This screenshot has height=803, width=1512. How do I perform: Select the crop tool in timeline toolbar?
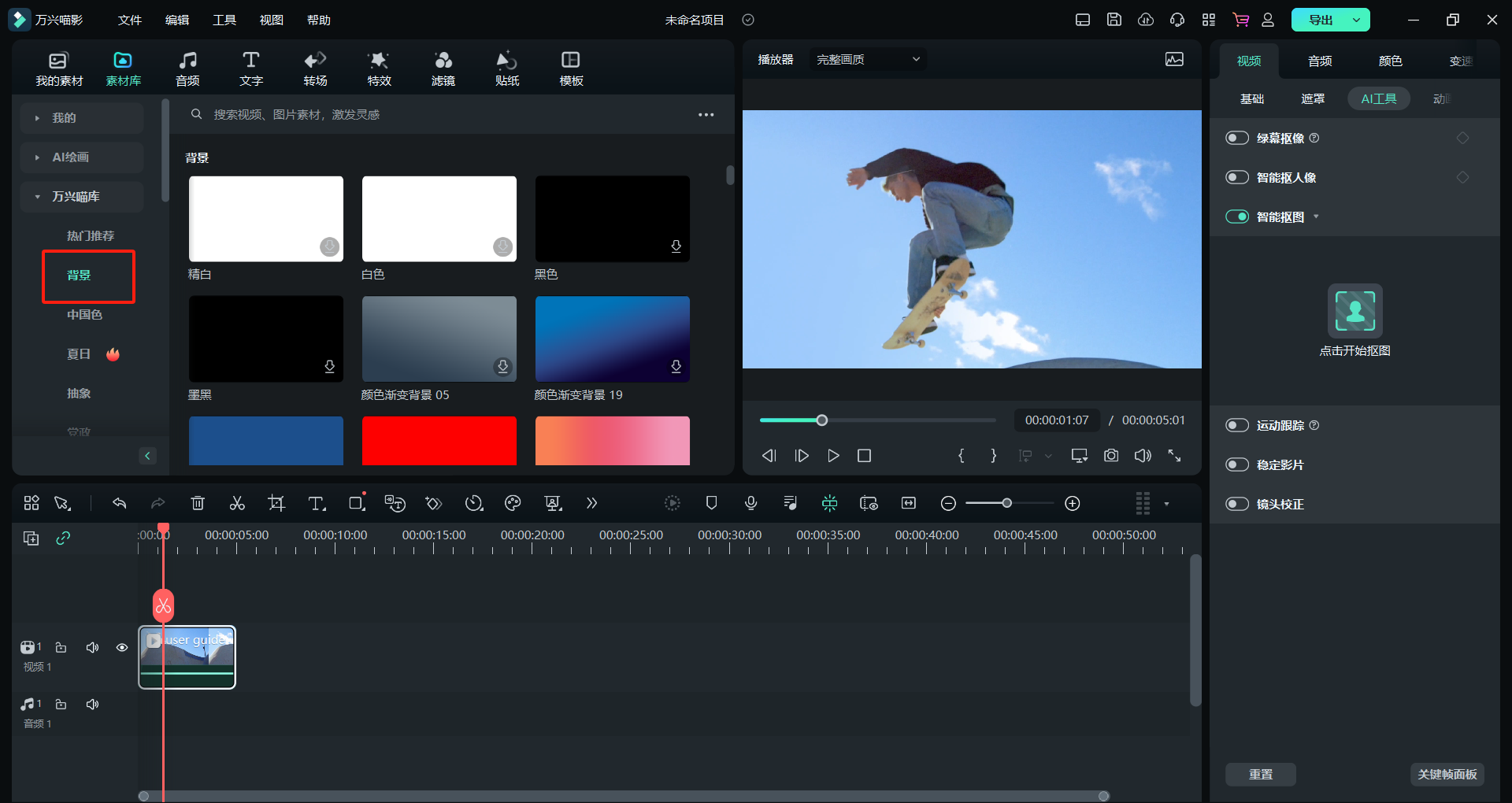(x=276, y=503)
